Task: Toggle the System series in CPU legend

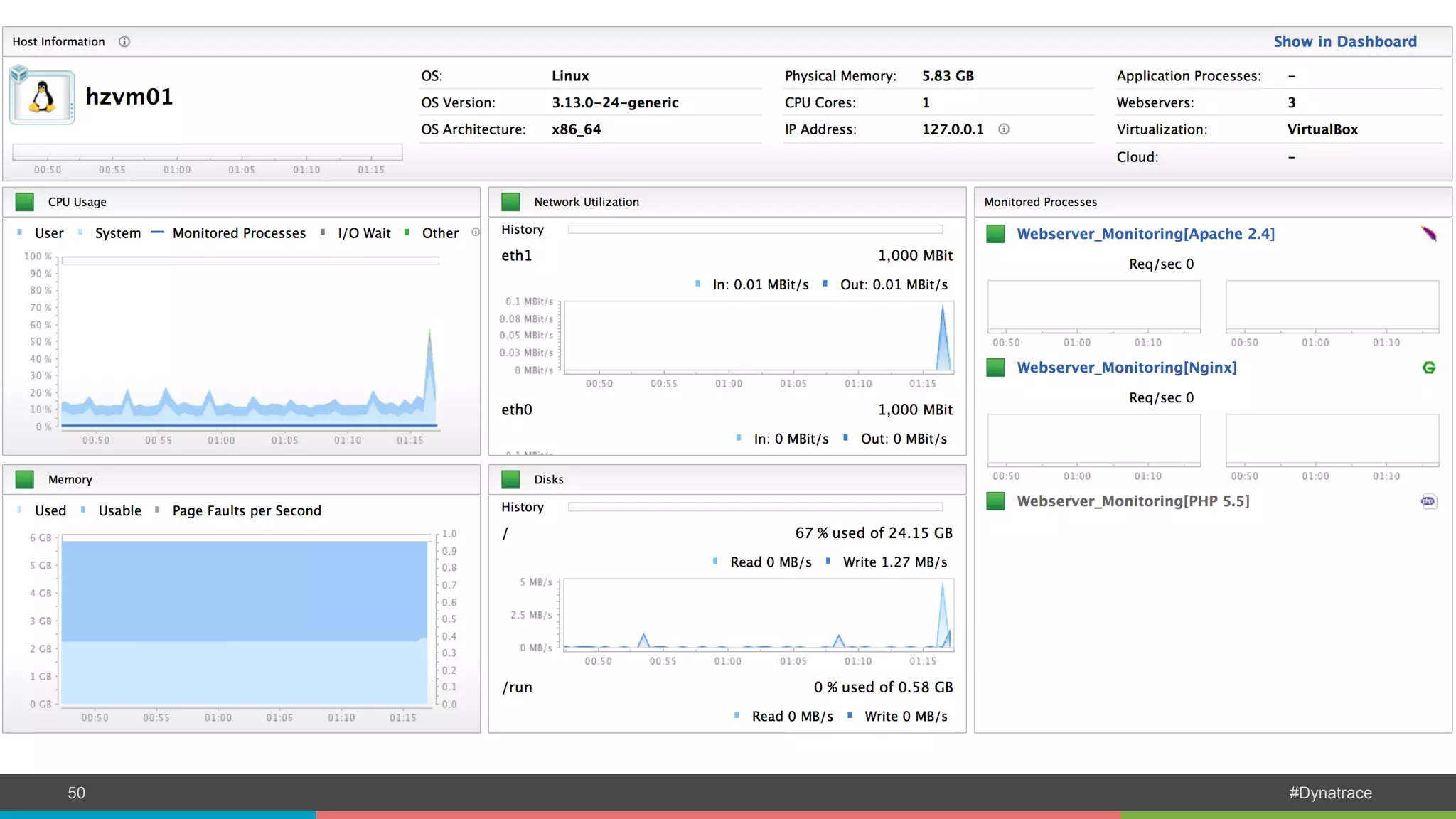Action: pyautogui.click(x=109, y=233)
